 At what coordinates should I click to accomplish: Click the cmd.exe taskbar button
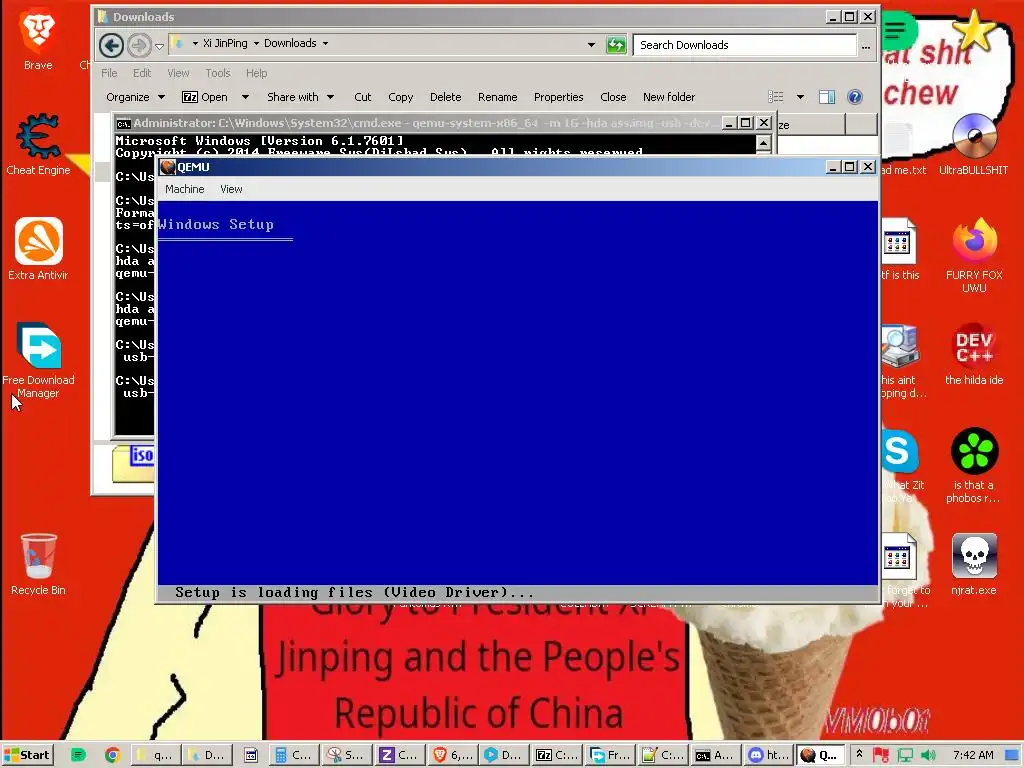[716, 755]
